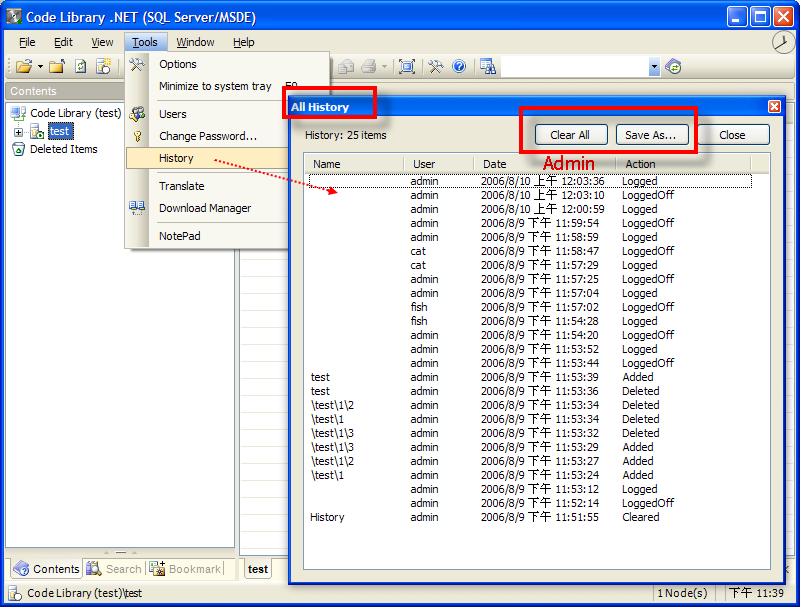The image size is (800, 607).
Task: Click the database search icon before the combo box
Action: (488, 67)
